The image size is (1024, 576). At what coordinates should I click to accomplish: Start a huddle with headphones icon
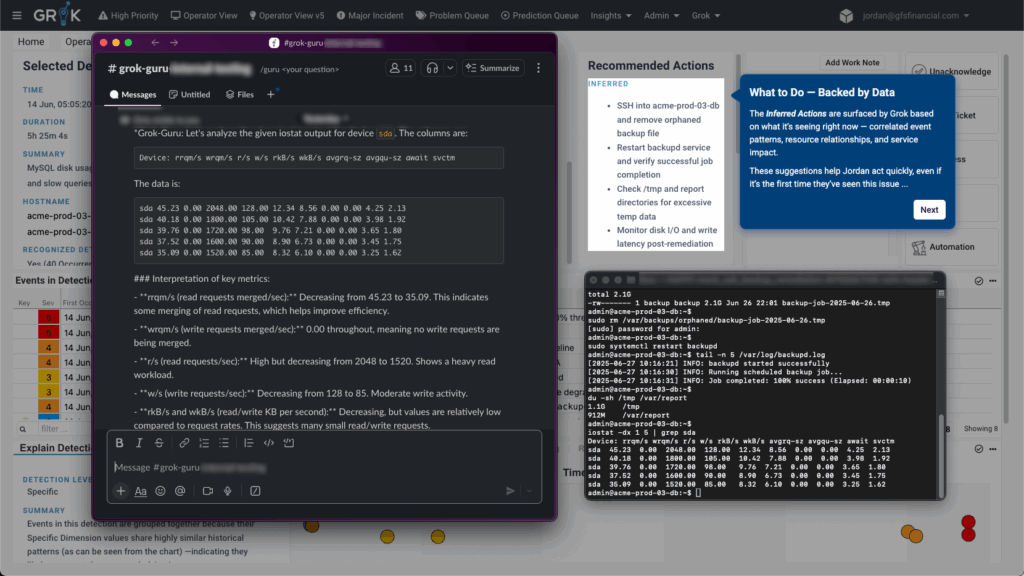point(432,68)
